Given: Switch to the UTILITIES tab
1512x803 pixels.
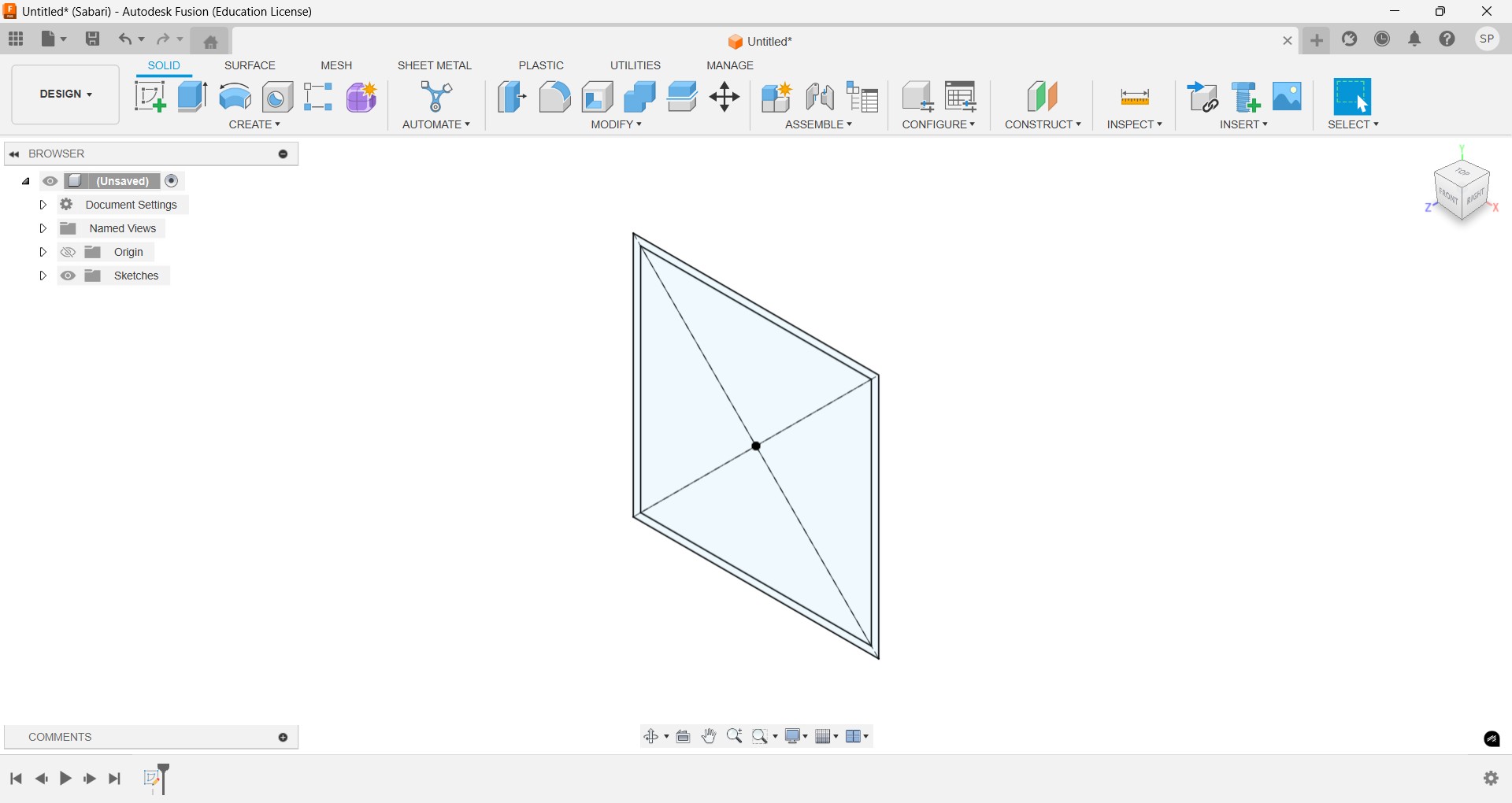Looking at the screenshot, I should pos(636,65).
